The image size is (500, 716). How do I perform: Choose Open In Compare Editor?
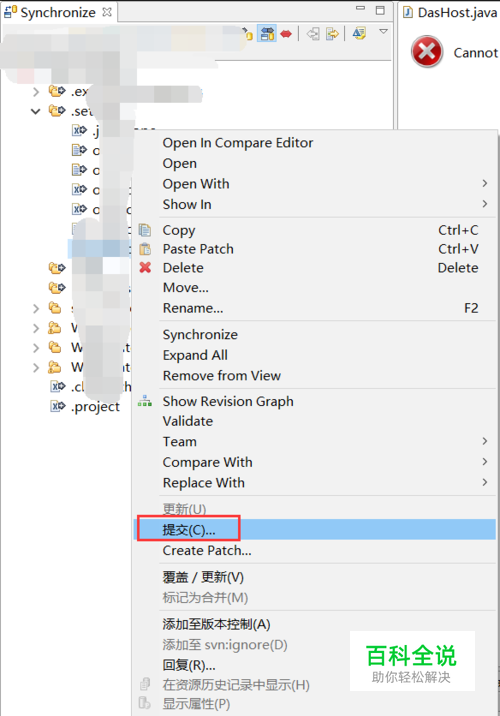(238, 143)
